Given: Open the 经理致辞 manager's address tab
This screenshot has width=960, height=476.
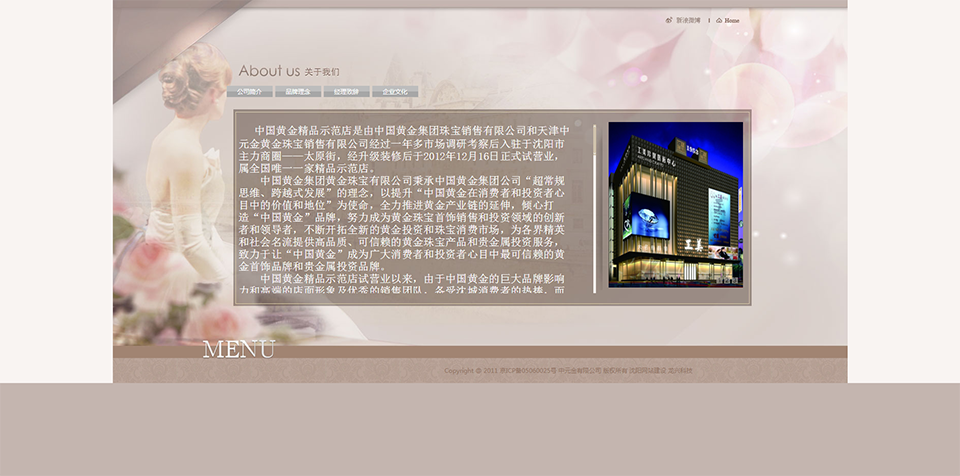Looking at the screenshot, I should tap(347, 92).
